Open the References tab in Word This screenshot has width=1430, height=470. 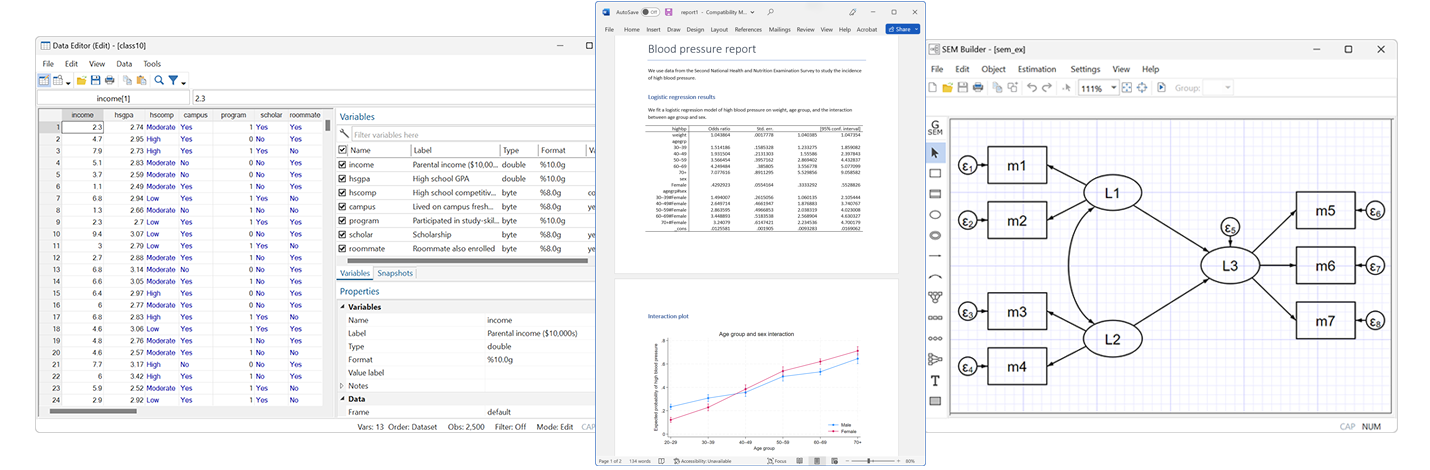click(x=748, y=30)
